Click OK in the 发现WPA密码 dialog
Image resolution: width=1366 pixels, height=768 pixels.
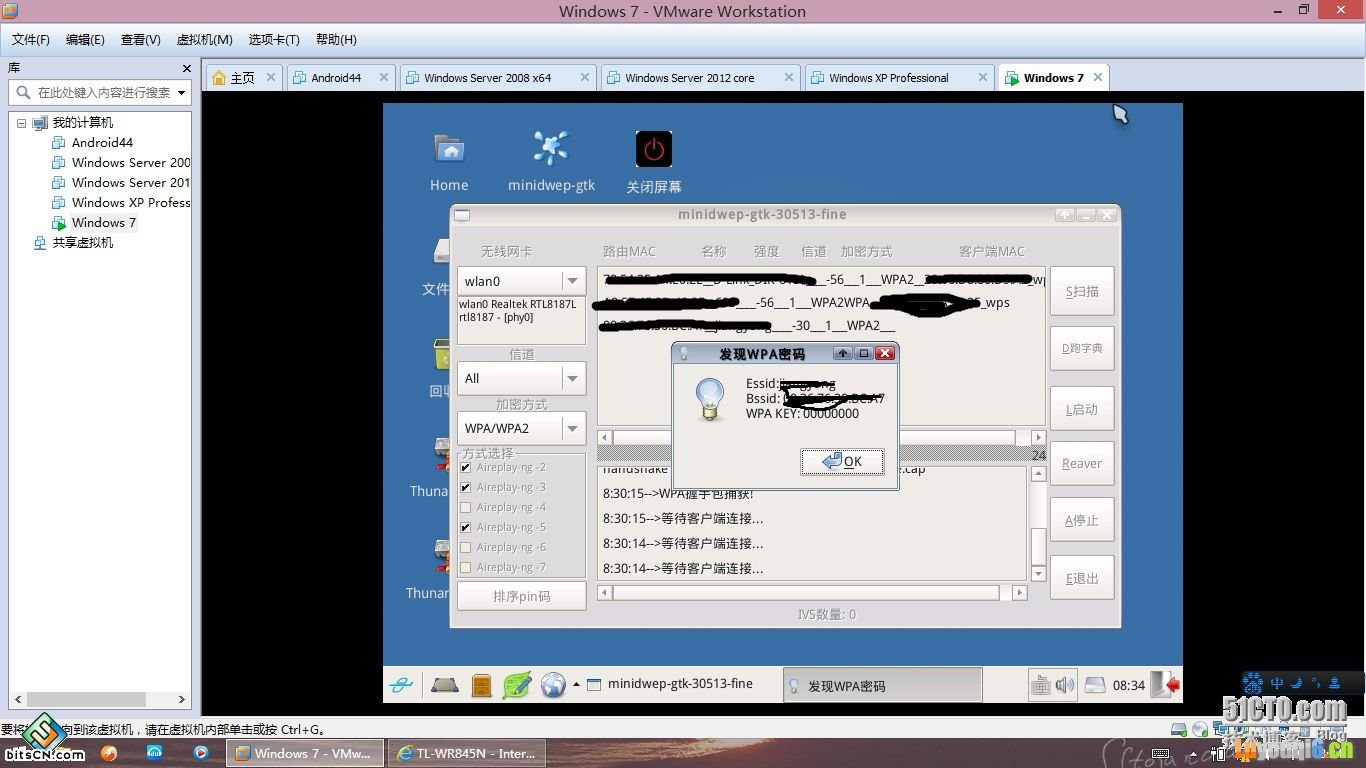[842, 461]
